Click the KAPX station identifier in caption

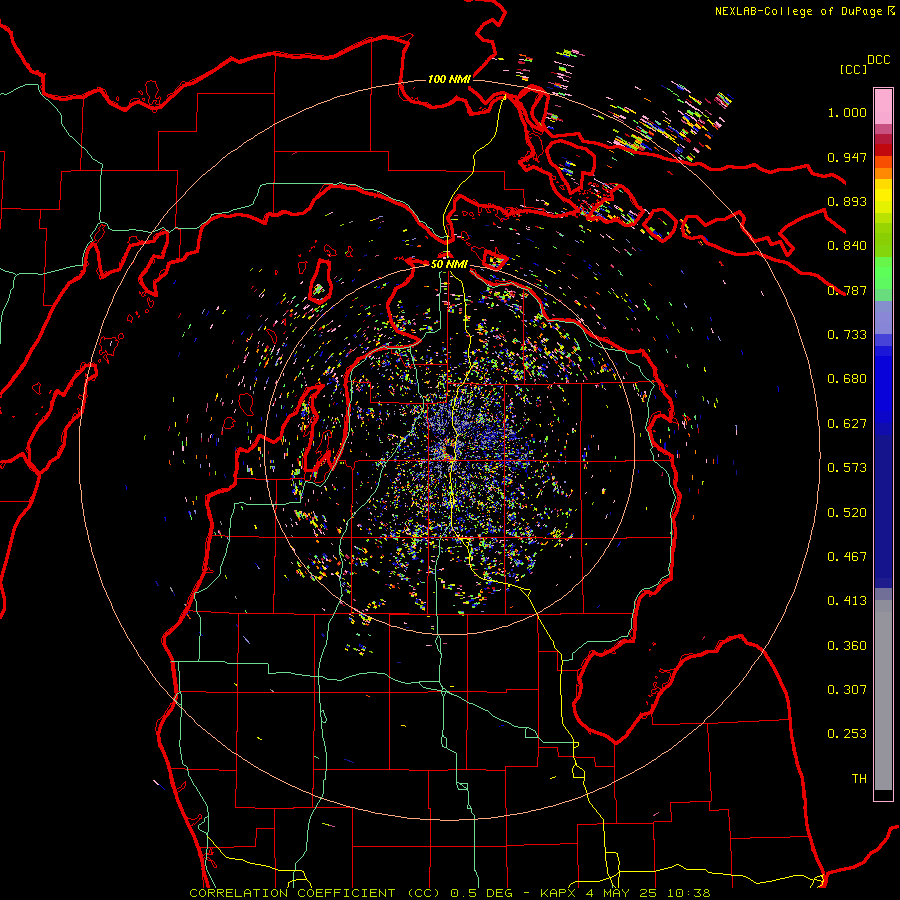tap(559, 893)
